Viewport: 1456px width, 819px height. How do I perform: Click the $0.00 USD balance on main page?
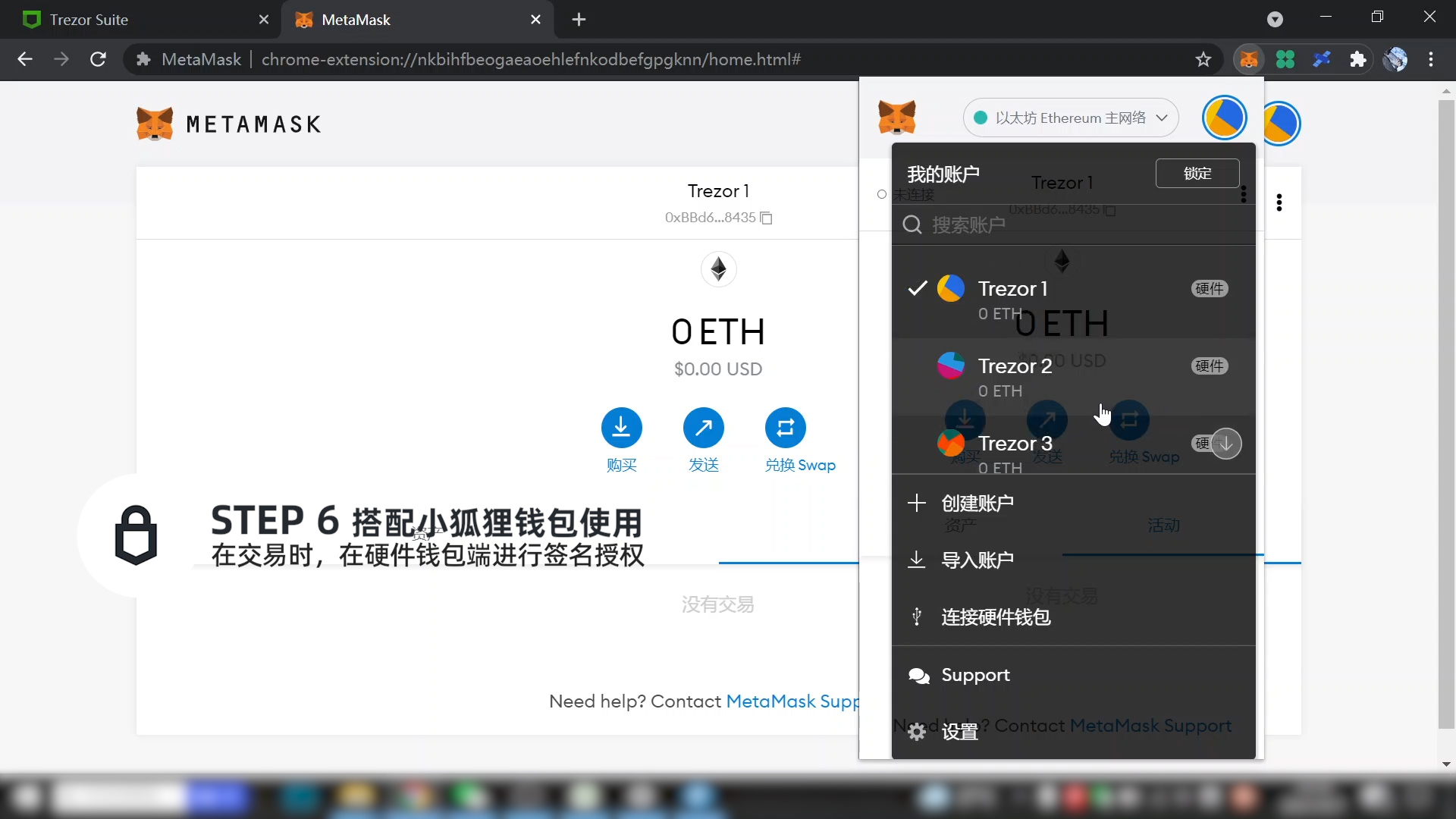pos(718,369)
